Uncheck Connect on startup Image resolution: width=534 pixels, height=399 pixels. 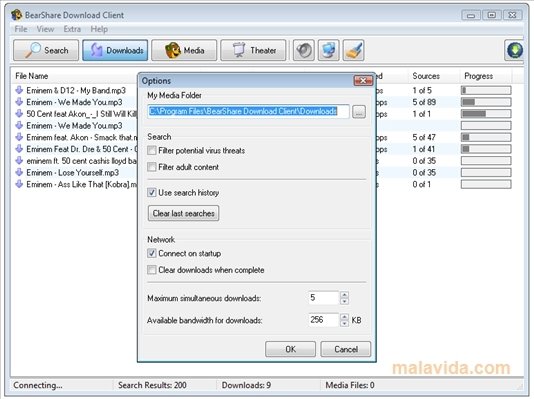tap(152, 253)
